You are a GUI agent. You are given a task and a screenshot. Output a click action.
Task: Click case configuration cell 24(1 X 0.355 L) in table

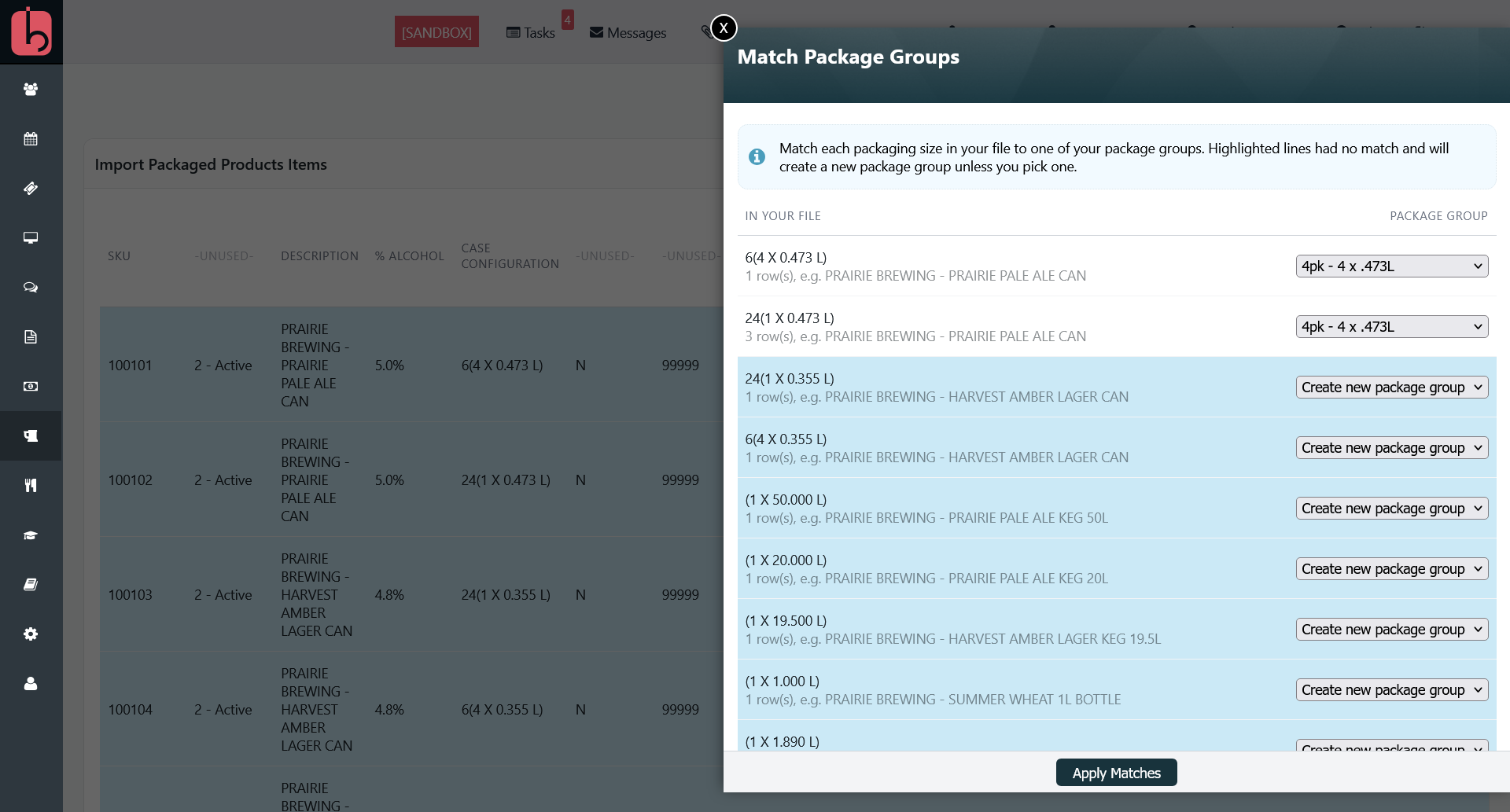coord(506,595)
